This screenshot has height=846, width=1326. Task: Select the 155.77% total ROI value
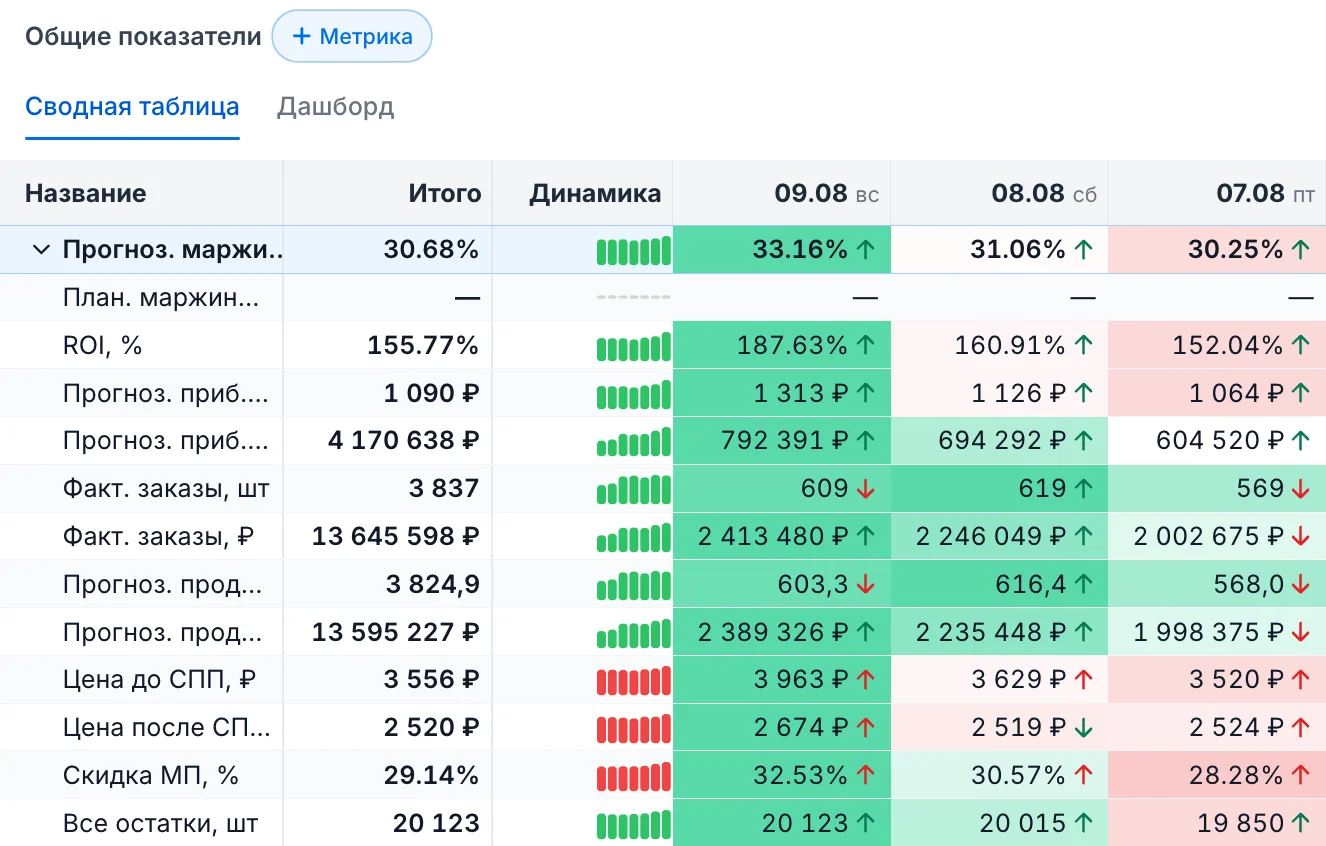[x=423, y=346]
